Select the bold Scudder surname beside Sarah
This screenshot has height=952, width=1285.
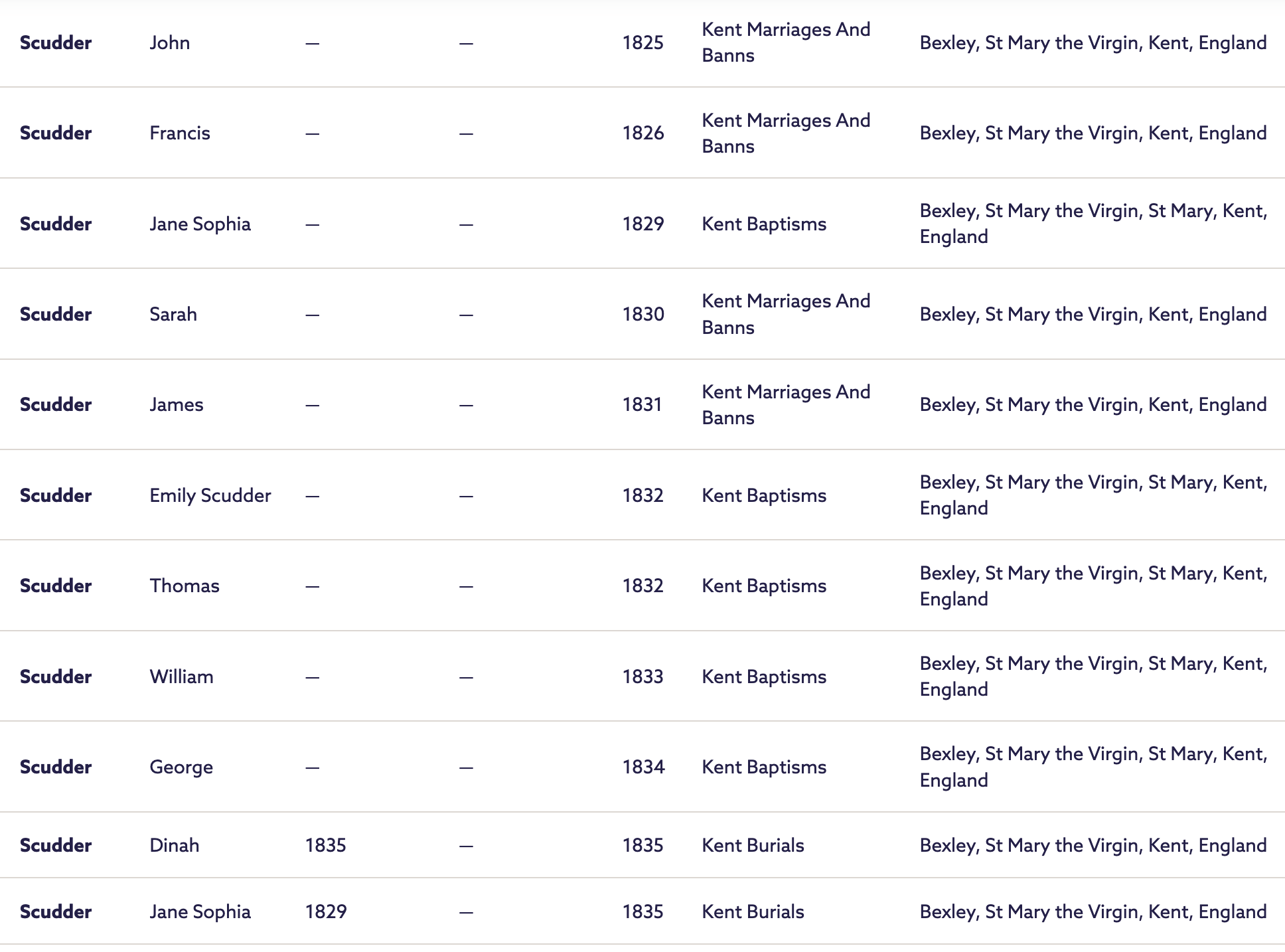[56, 314]
